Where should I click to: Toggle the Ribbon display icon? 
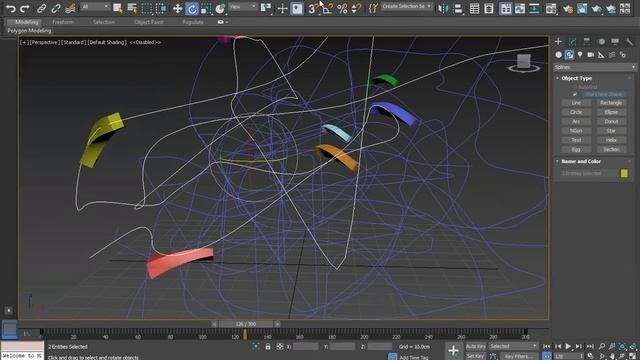(505, 8)
